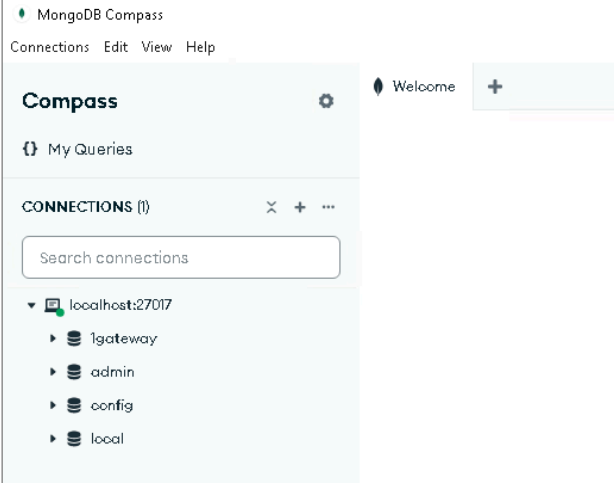Click the config database icon

pos(74,405)
